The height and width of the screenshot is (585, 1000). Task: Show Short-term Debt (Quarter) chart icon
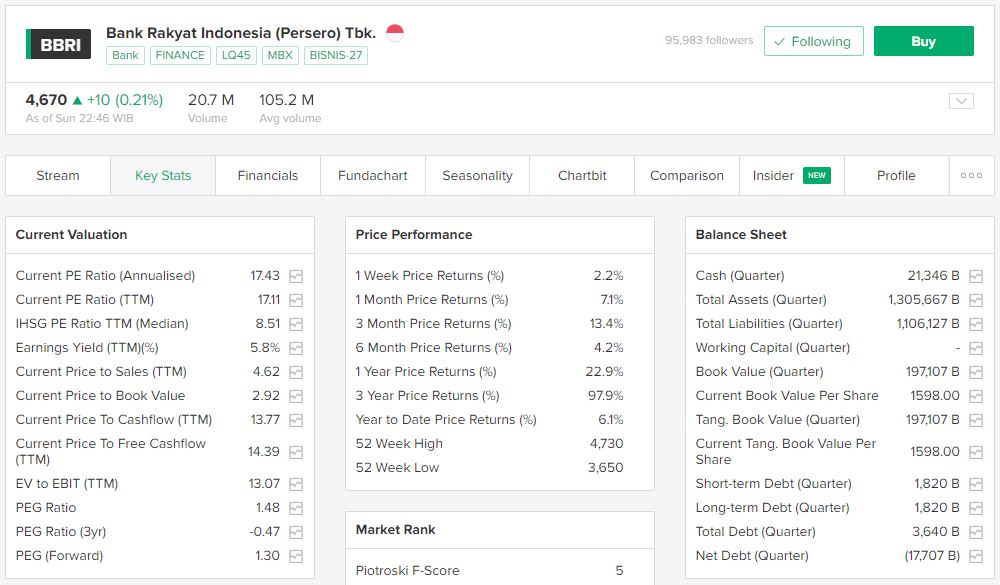pyautogui.click(x=976, y=484)
